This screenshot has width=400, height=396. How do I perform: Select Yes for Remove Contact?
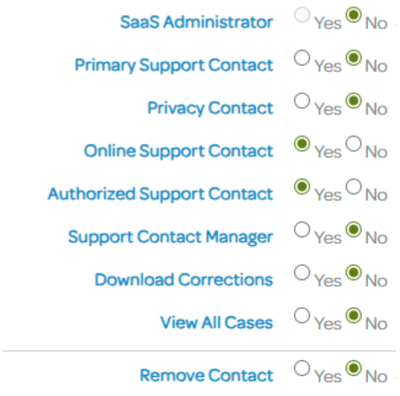click(302, 368)
